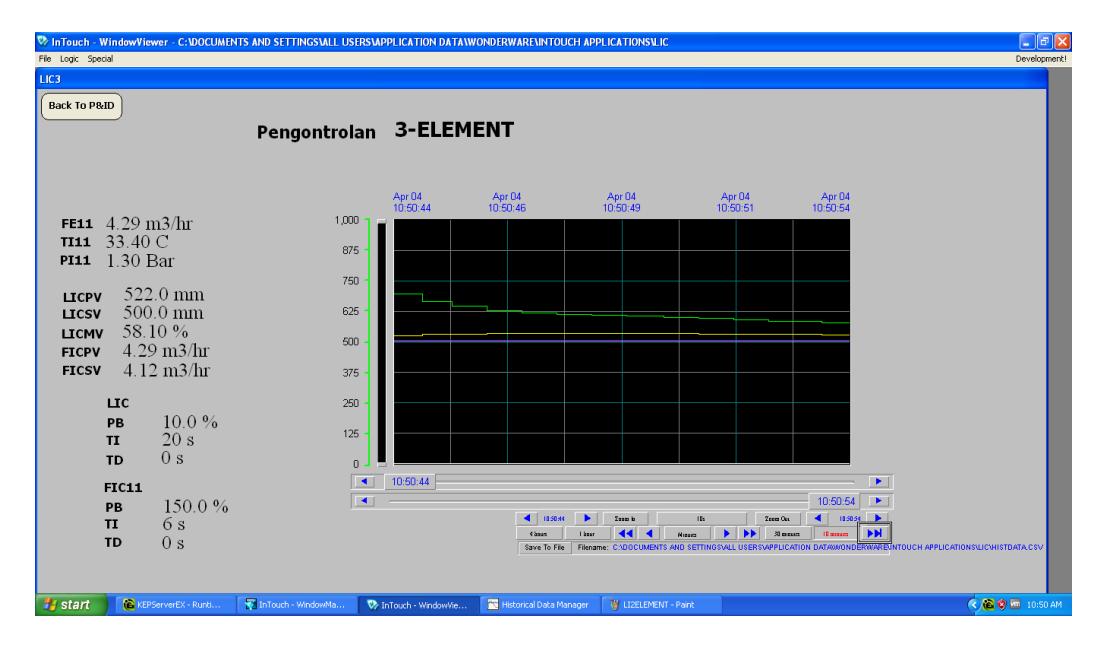Click the right arrow on the bottom time scooter
This screenshot has width=1104, height=647.
878,501
